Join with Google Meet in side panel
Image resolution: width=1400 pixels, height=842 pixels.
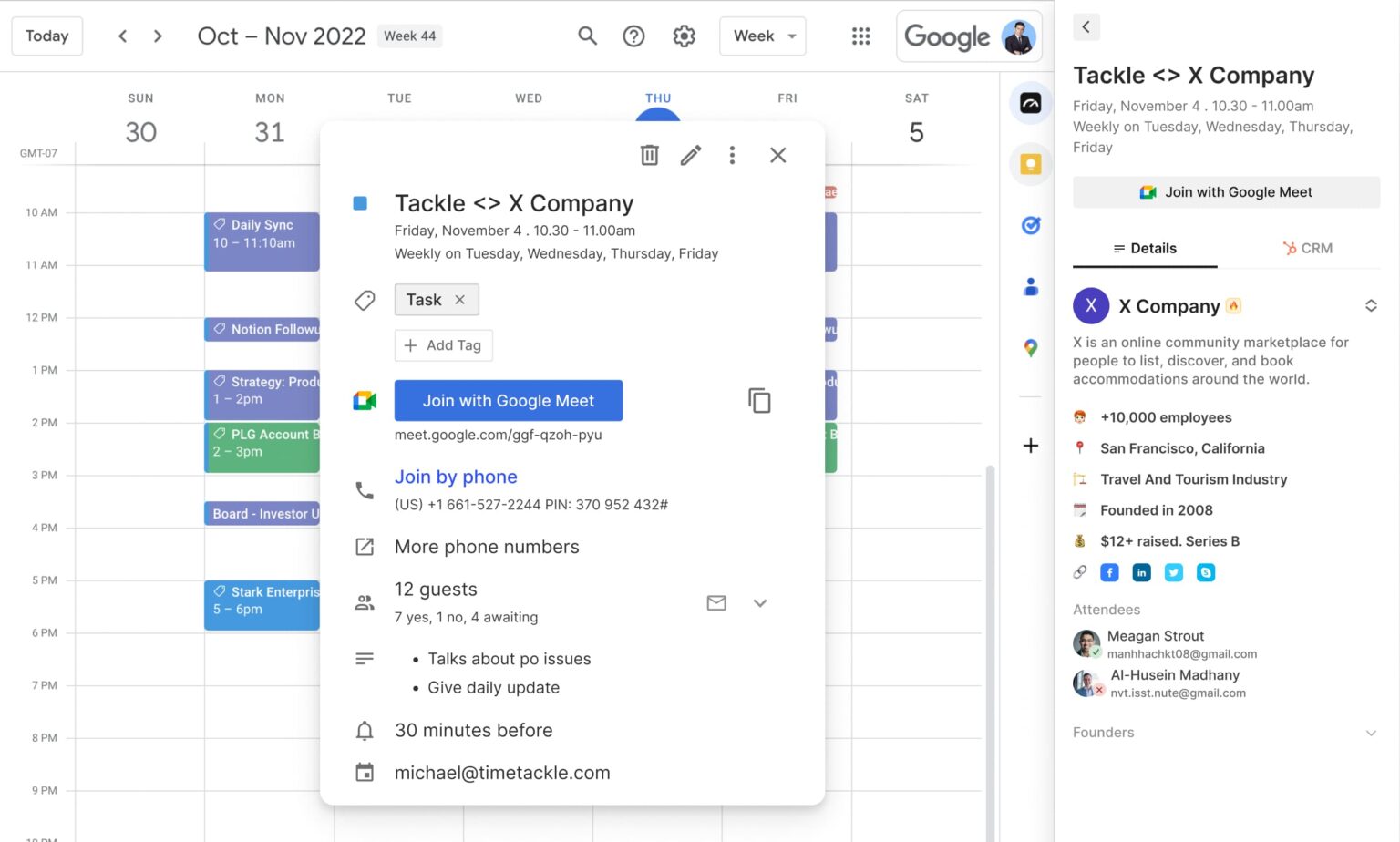[x=1226, y=192]
